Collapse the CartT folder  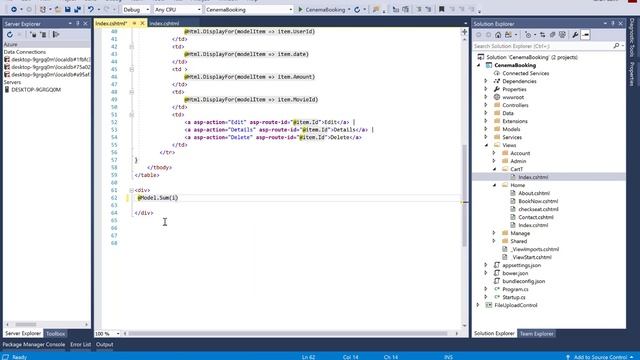pyautogui.click(x=494, y=169)
